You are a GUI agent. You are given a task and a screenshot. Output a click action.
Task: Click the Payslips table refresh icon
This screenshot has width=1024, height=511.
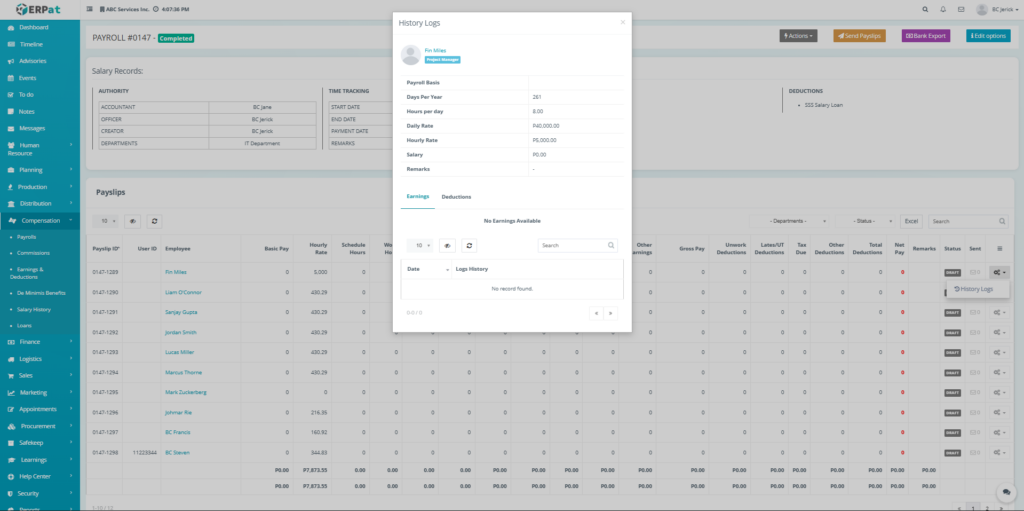pos(154,221)
